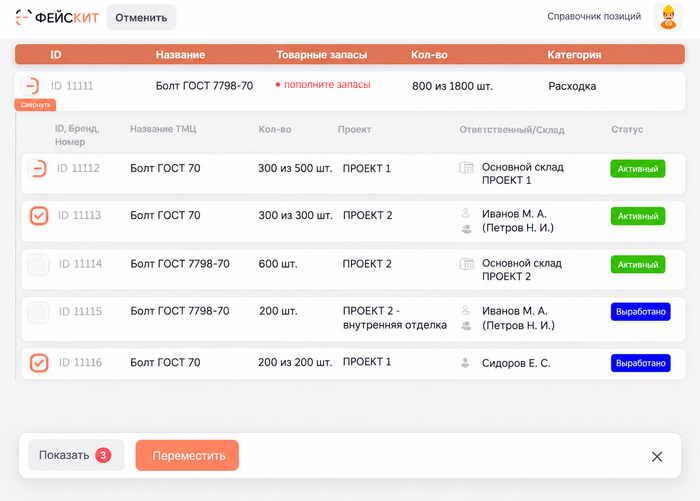Click 200 шт. quantity in ID 11115 row
The image size is (700, 501).
click(278, 311)
